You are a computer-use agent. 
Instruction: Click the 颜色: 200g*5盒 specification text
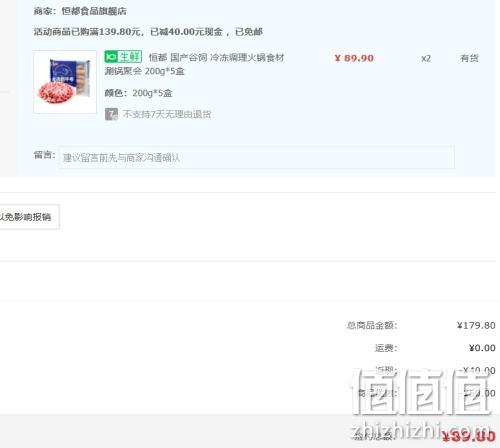[x=138, y=93]
